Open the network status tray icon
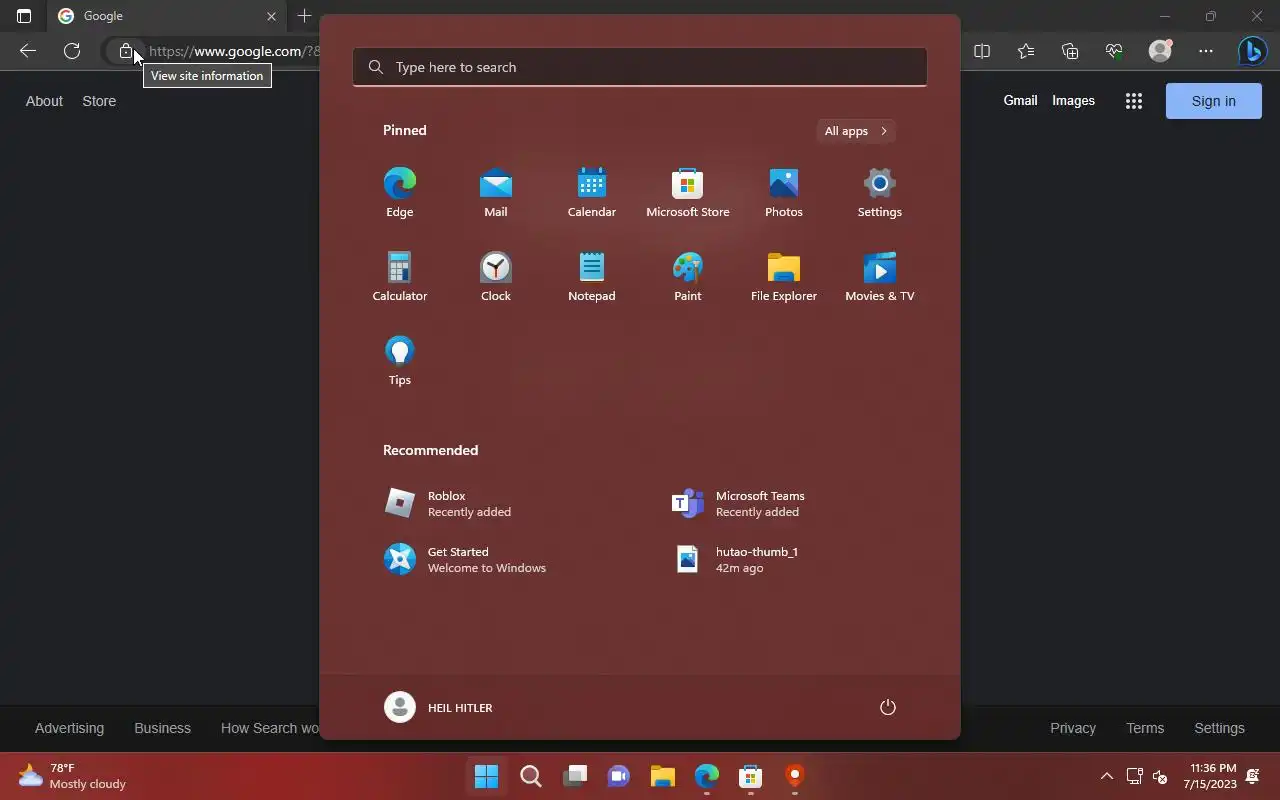The image size is (1280, 800). [x=1134, y=776]
